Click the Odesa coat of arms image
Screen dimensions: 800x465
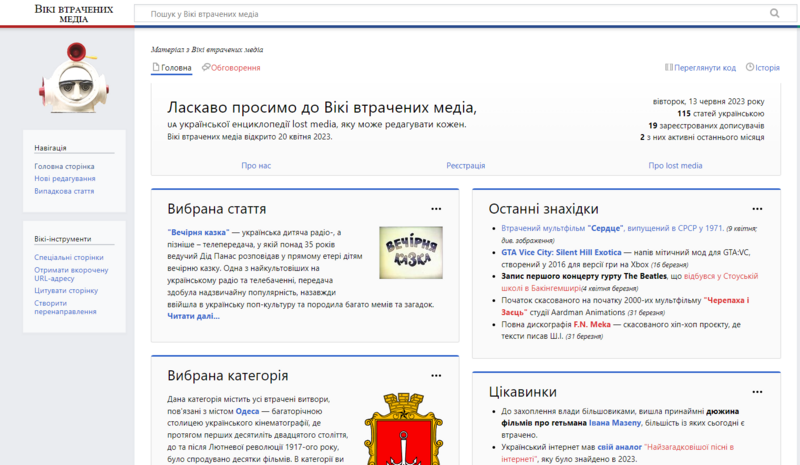(x=404, y=429)
